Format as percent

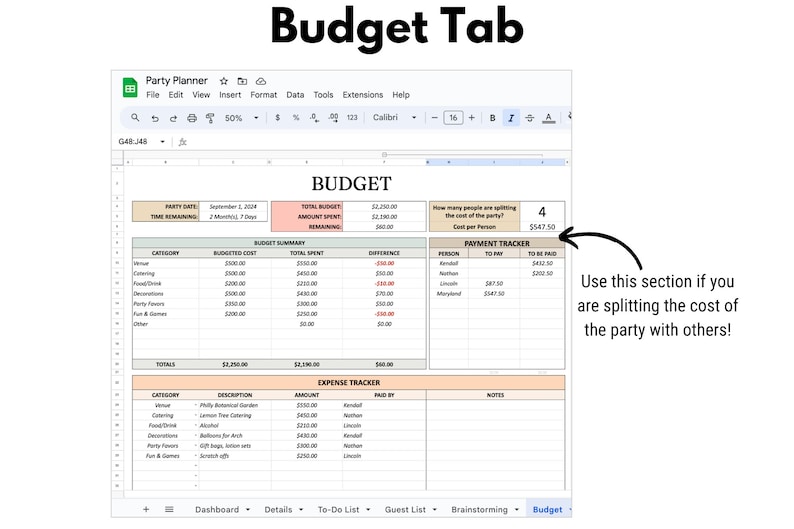[296, 117]
